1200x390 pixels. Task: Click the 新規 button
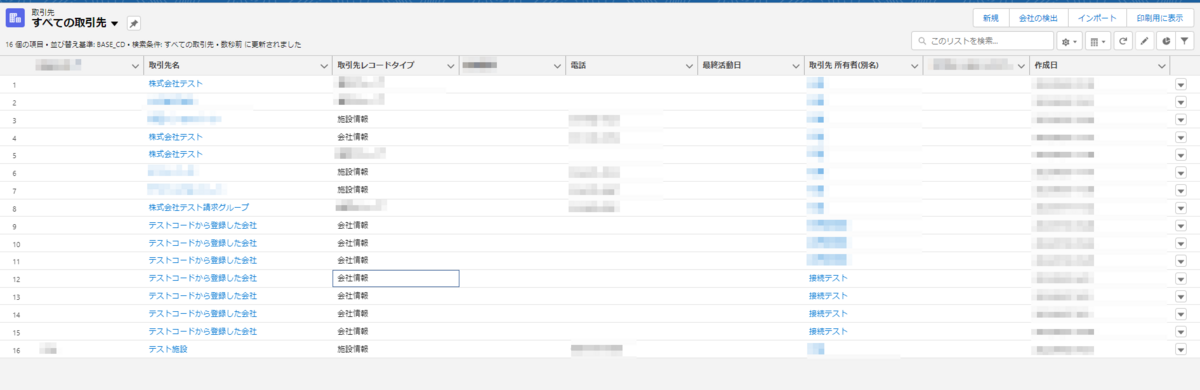[x=990, y=18]
